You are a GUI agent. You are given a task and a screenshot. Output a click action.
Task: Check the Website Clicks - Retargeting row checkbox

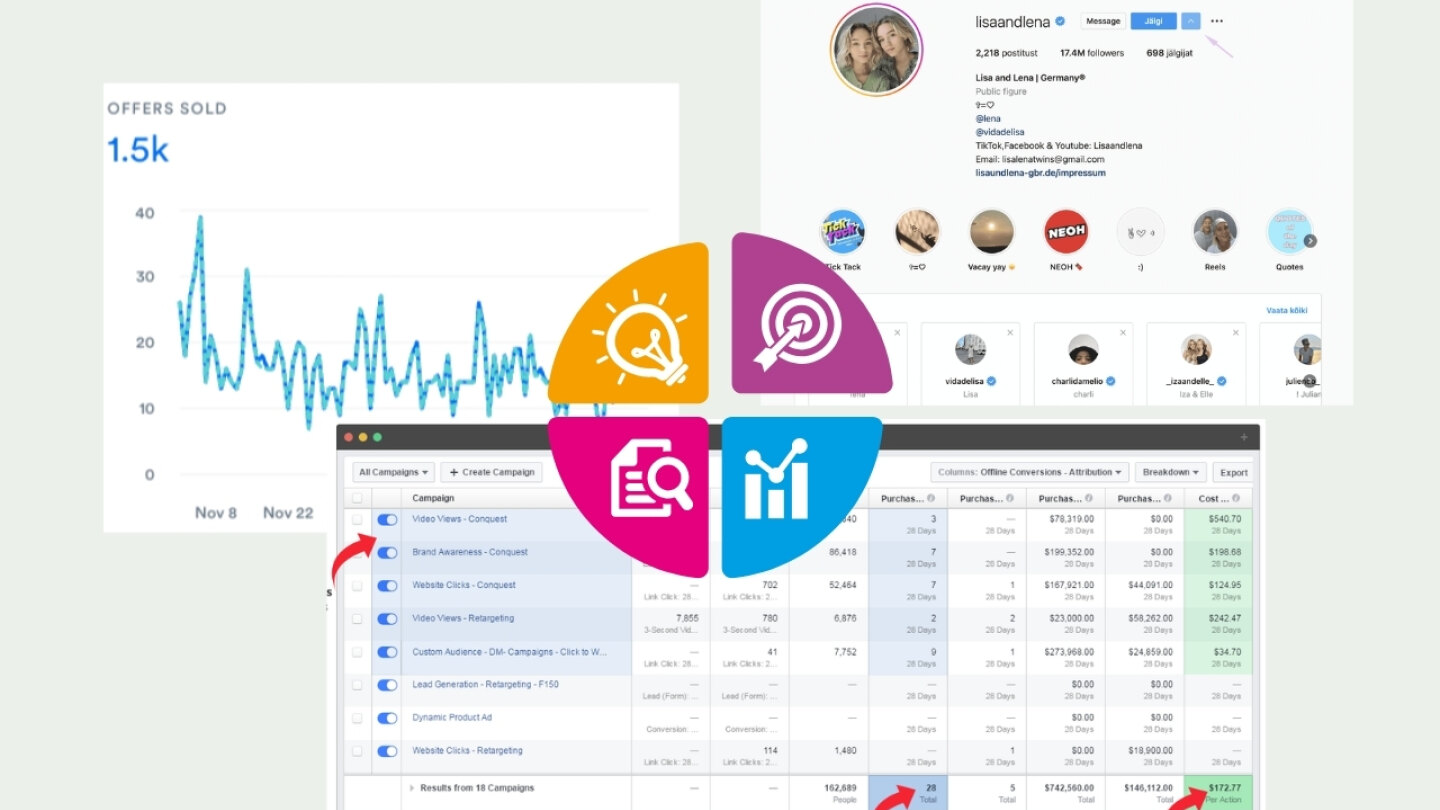pyautogui.click(x=357, y=751)
